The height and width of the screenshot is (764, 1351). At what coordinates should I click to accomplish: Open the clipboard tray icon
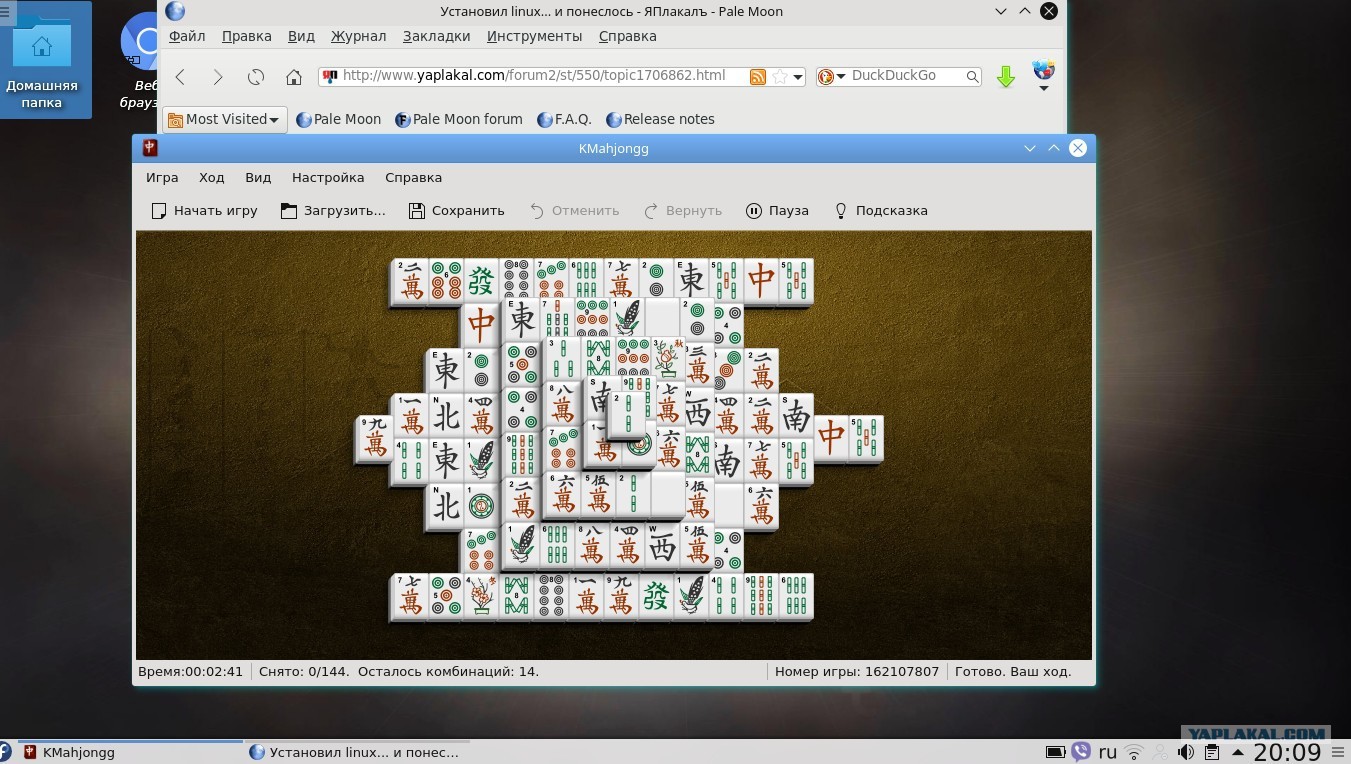1211,752
